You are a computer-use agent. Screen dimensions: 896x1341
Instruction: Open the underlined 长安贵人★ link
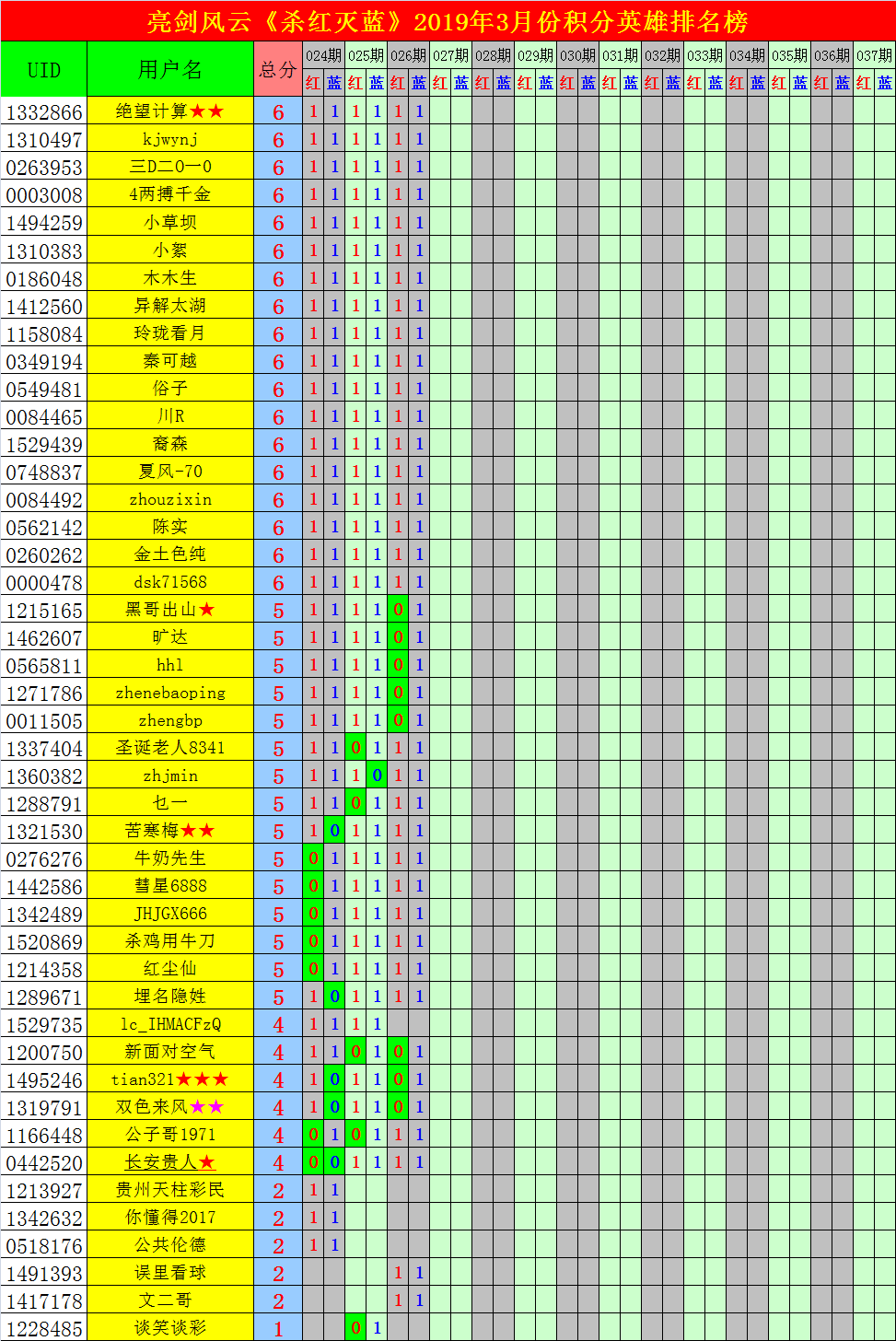click(170, 1161)
